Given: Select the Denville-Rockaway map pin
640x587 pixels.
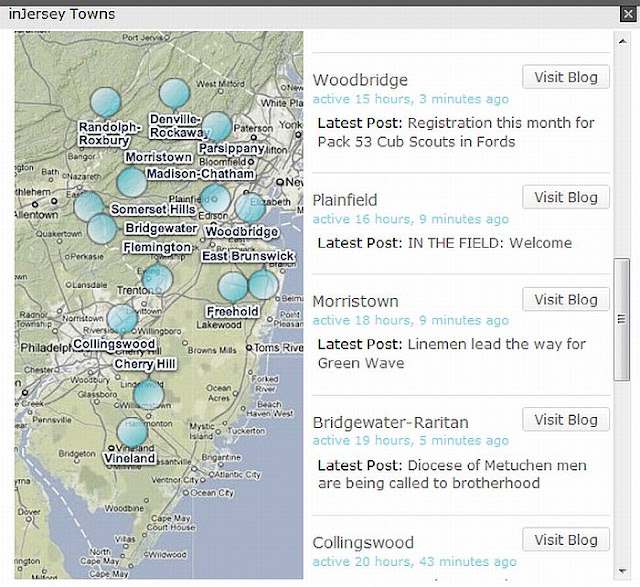Looking at the screenshot, I should click(x=174, y=94).
